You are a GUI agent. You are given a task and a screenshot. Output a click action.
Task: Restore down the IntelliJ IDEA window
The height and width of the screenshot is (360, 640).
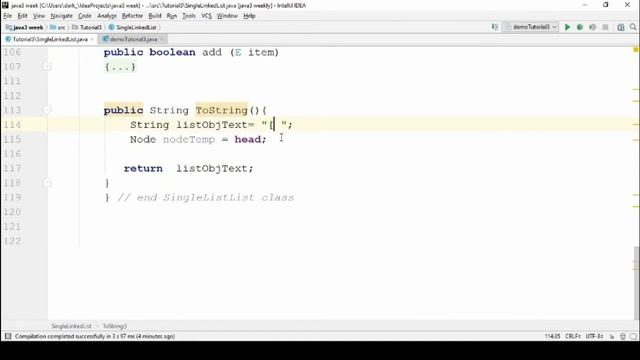pos(606,5)
